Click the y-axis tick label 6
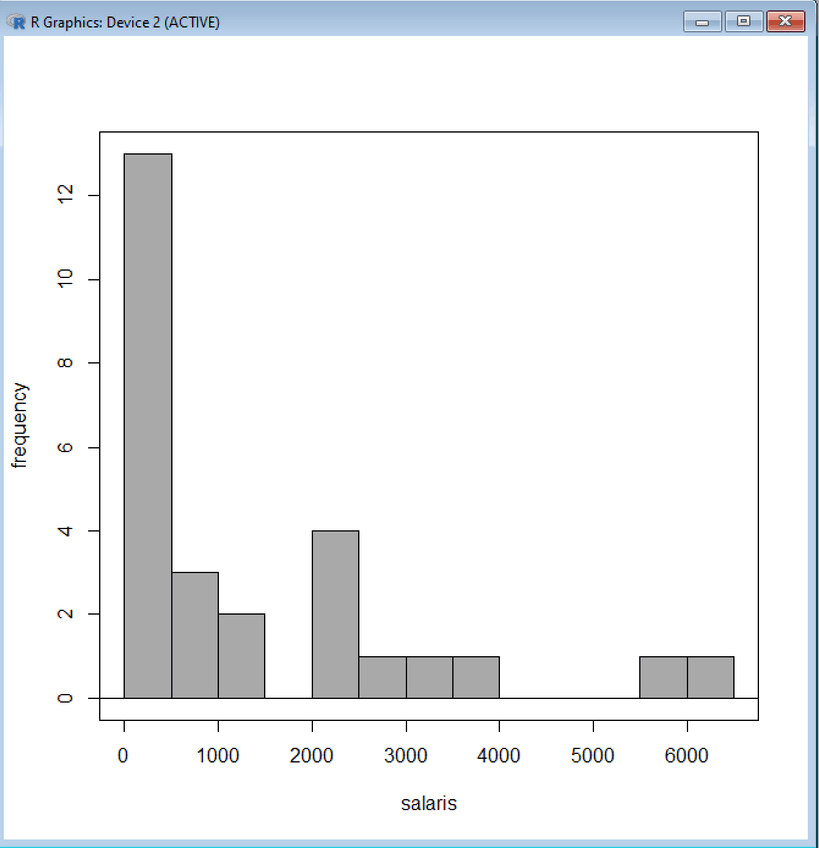This screenshot has width=819, height=848. pyautogui.click(x=65, y=447)
